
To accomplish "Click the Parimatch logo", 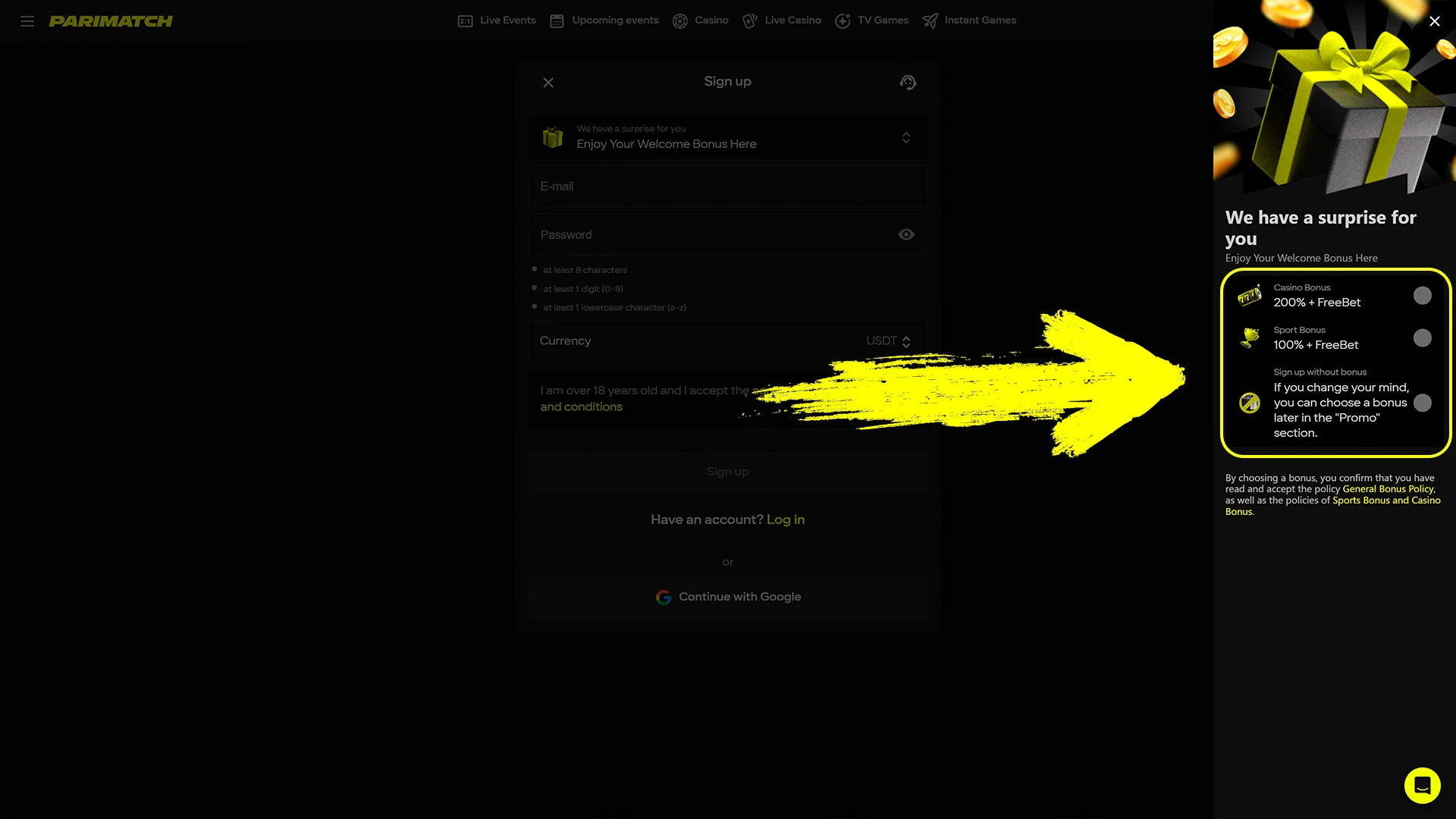I will (111, 21).
